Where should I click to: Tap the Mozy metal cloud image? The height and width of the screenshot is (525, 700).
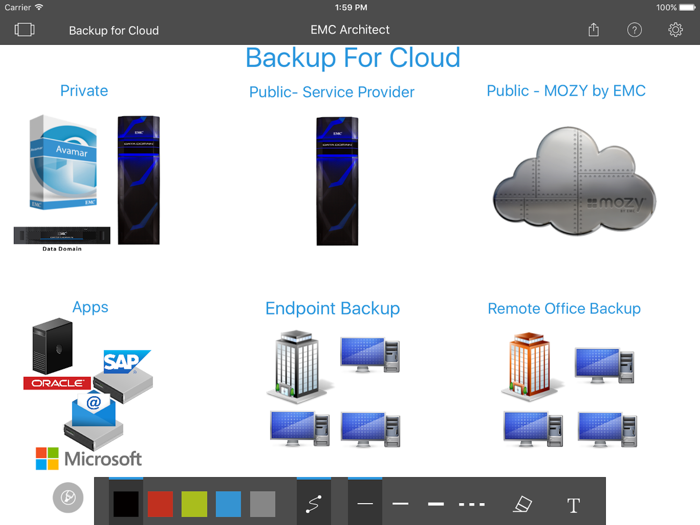click(x=575, y=181)
